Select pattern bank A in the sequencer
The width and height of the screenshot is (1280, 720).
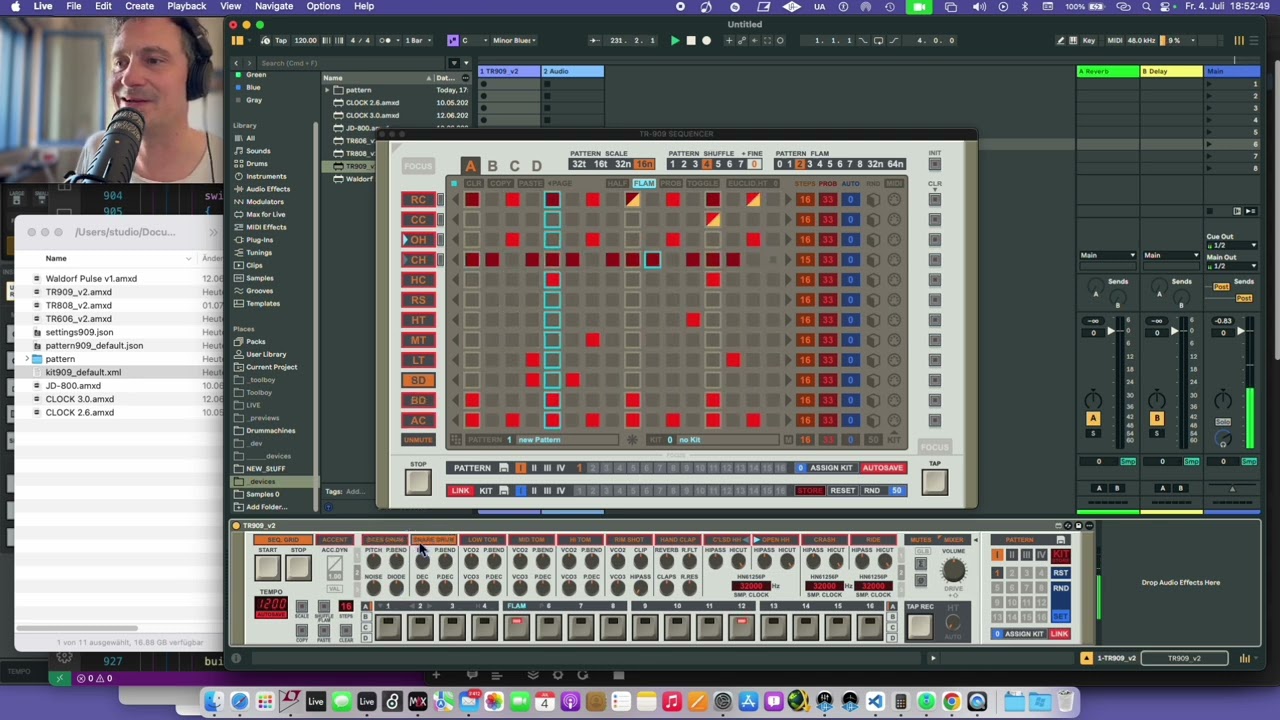(x=470, y=166)
